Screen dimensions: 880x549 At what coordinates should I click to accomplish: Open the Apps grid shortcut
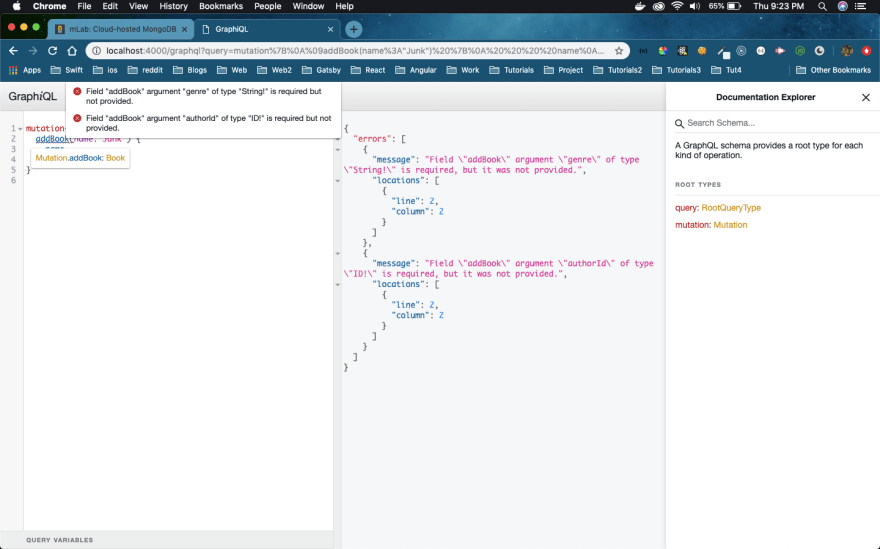pyautogui.click(x=25, y=70)
